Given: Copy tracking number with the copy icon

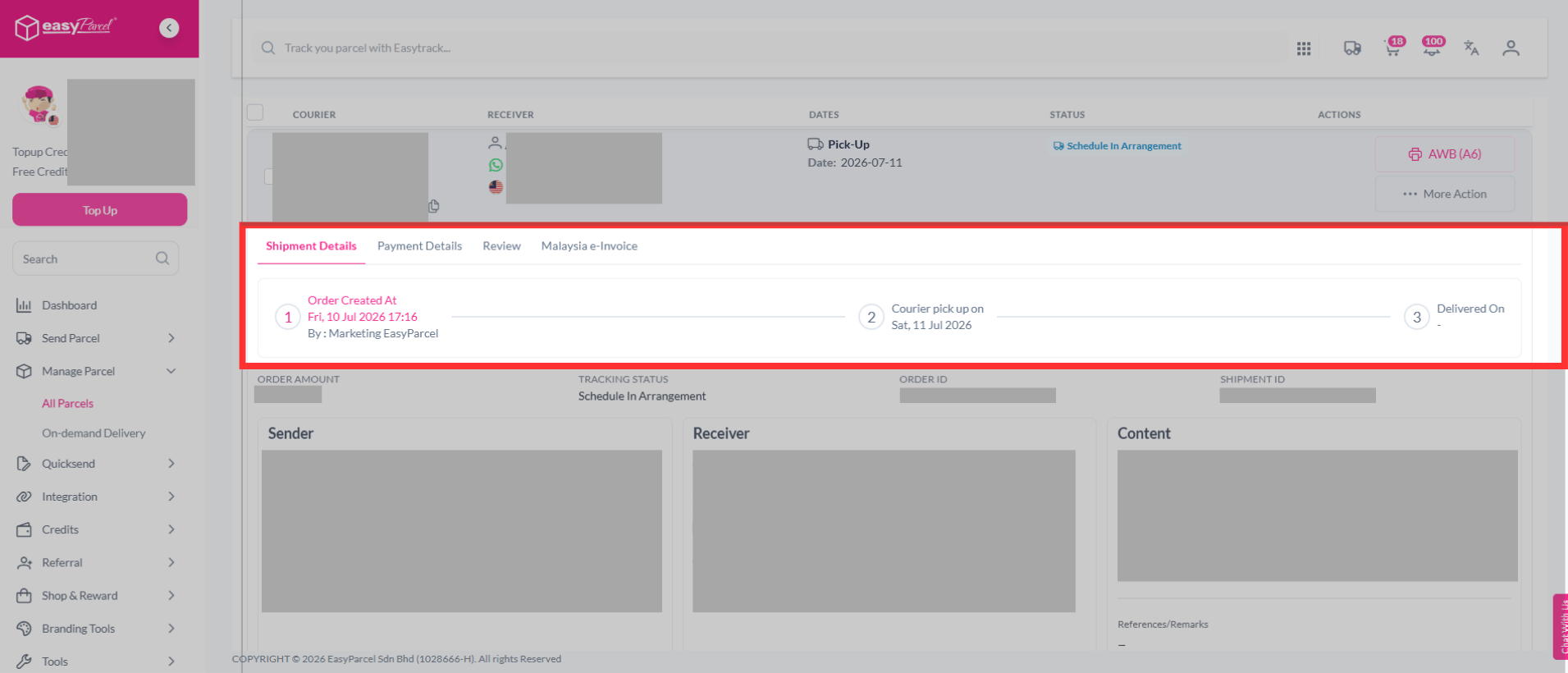Looking at the screenshot, I should tap(433, 206).
